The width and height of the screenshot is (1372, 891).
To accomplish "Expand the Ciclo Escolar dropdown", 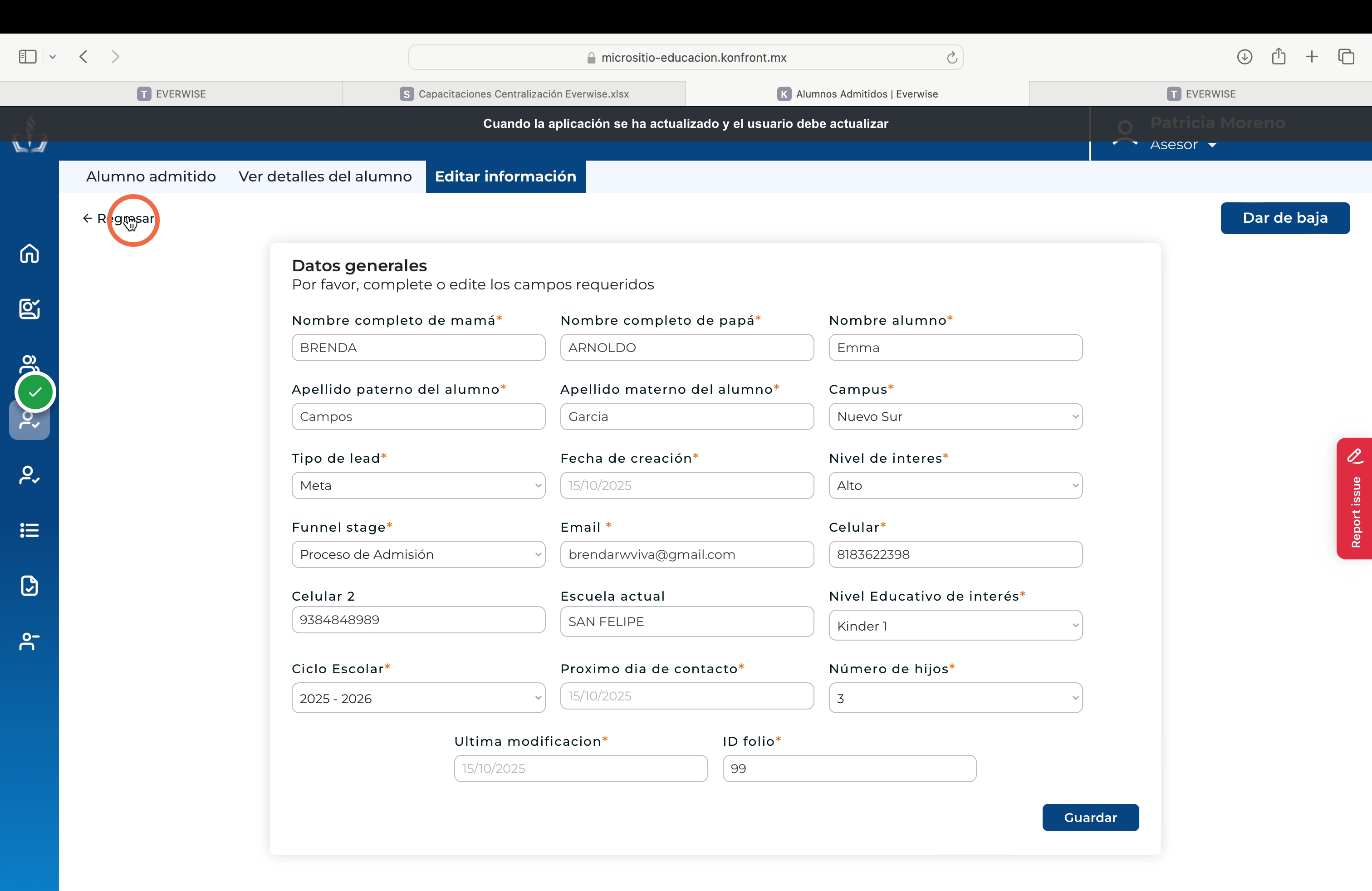I will coord(418,698).
